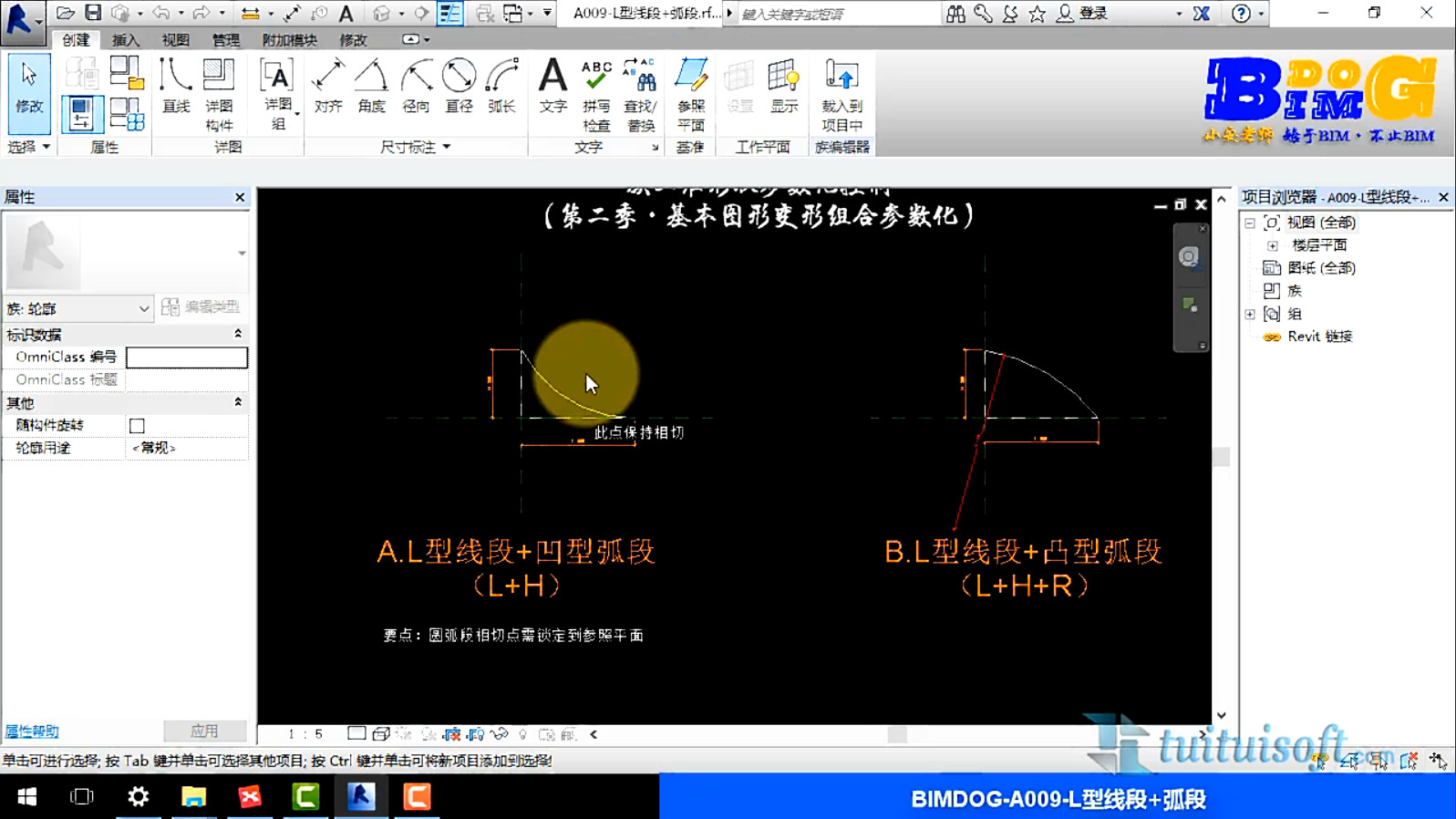This screenshot has height=819, width=1456.
Task: Select the 文字 text tool in the ribbon
Action: click(552, 86)
